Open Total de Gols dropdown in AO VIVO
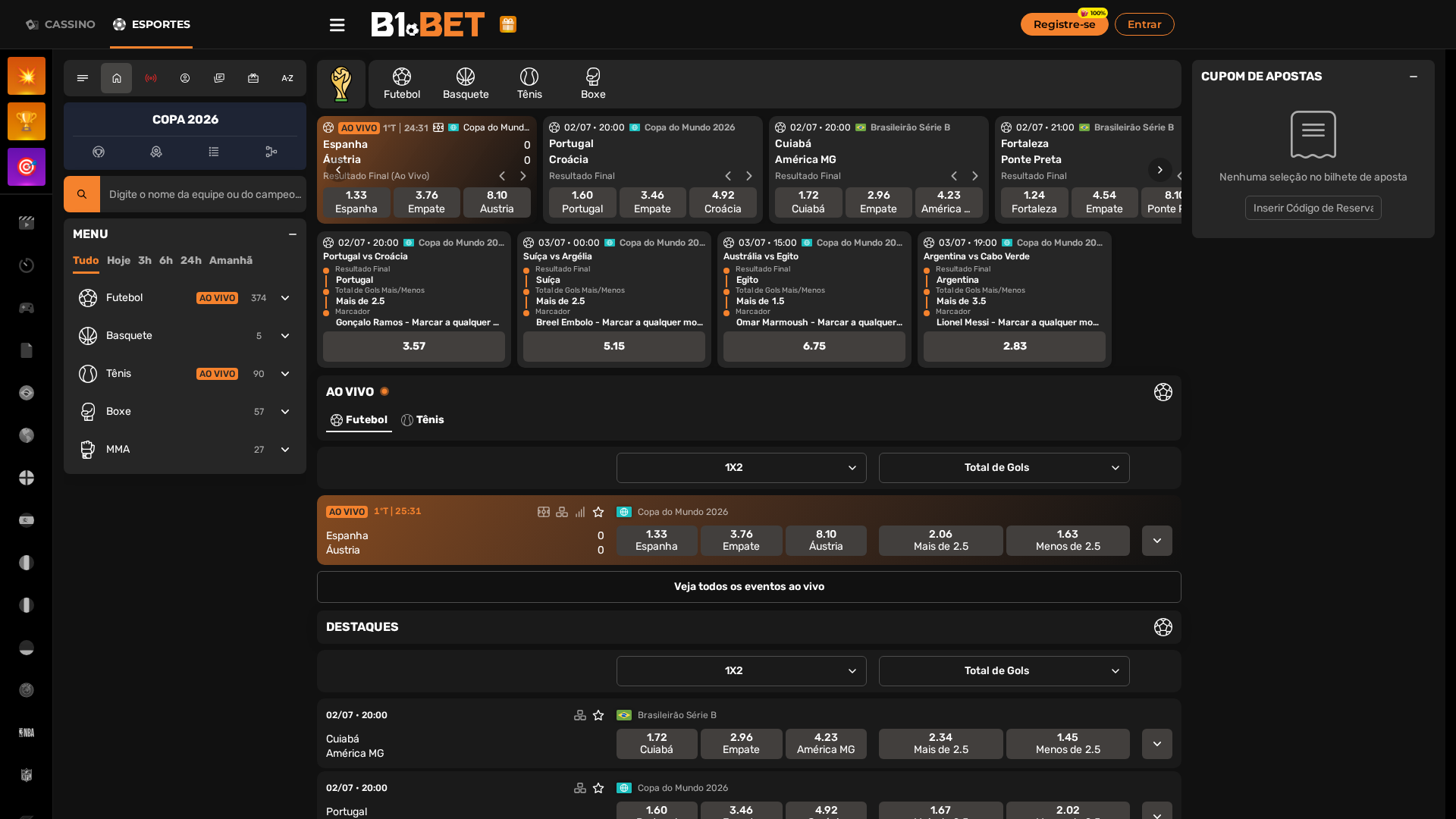Viewport: 1456px width, 819px height. click(x=1004, y=468)
